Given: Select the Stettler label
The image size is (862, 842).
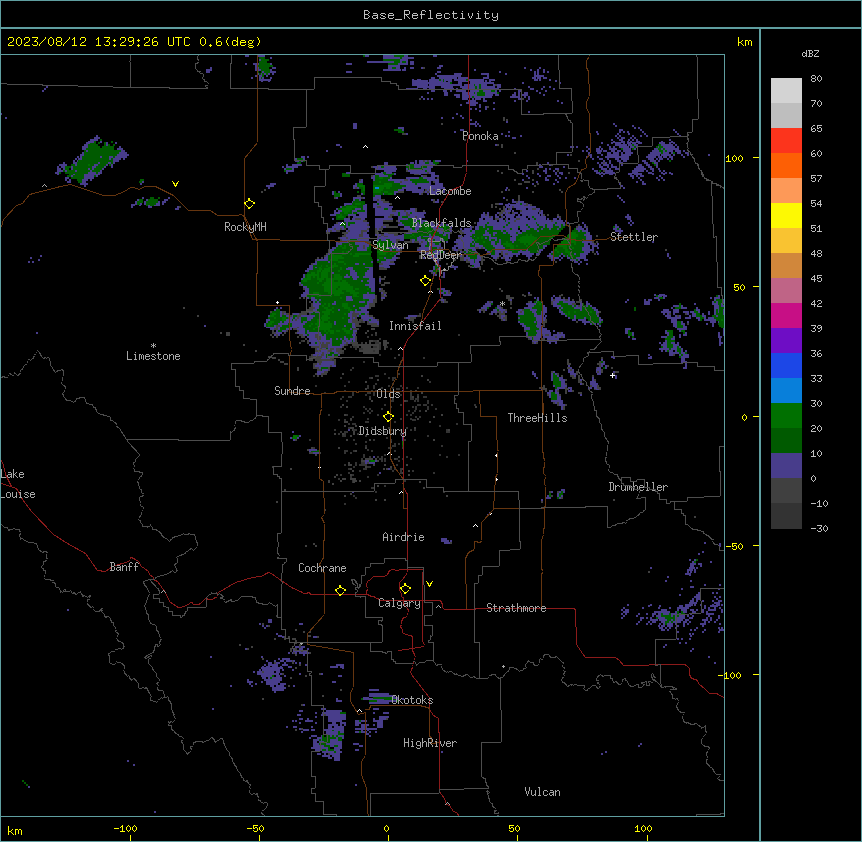Looking at the screenshot, I should click(634, 237).
